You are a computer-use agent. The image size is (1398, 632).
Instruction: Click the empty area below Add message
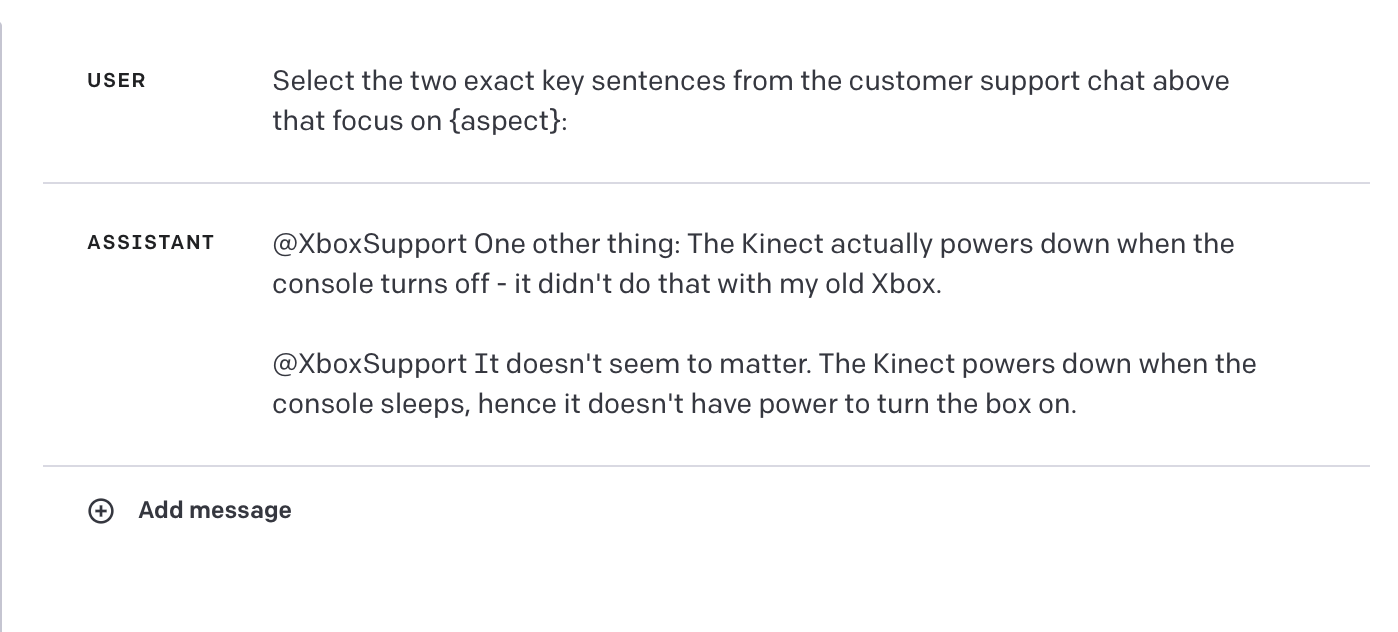(x=700, y=580)
